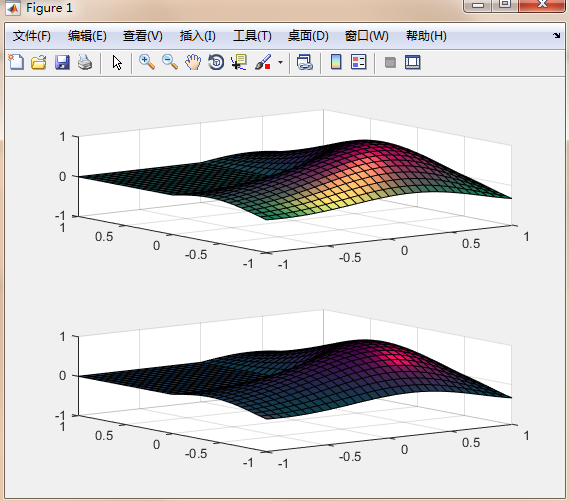
Task: Click the MATLAB logo in title bar
Action: pos(13,8)
